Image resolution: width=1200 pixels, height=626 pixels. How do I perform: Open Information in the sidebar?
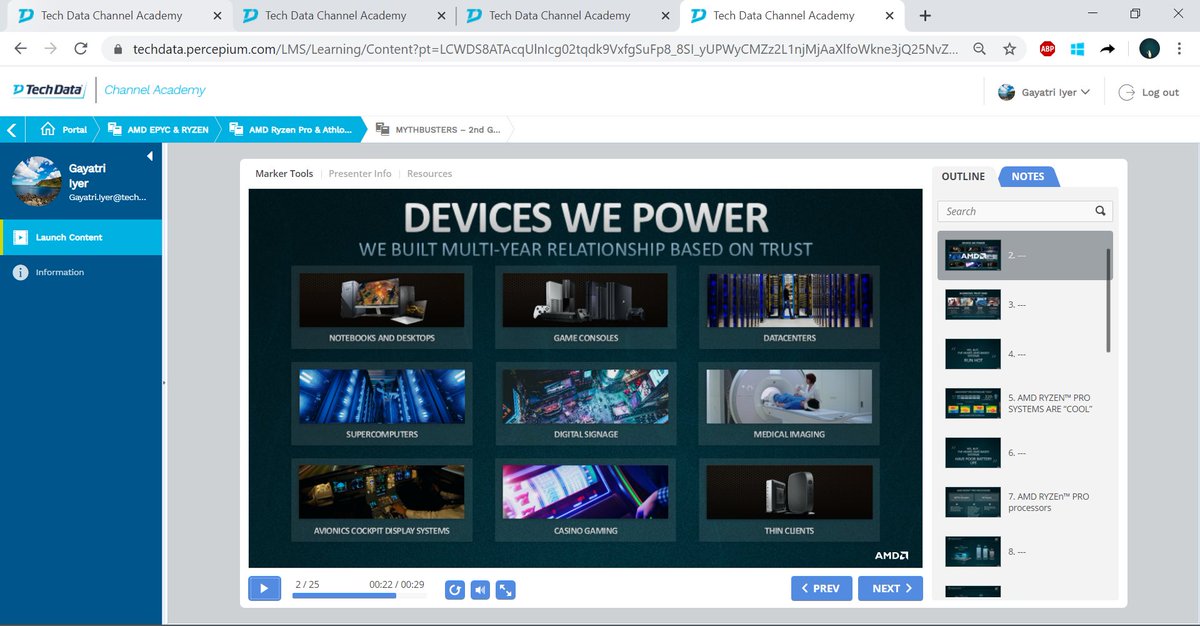coord(81,272)
